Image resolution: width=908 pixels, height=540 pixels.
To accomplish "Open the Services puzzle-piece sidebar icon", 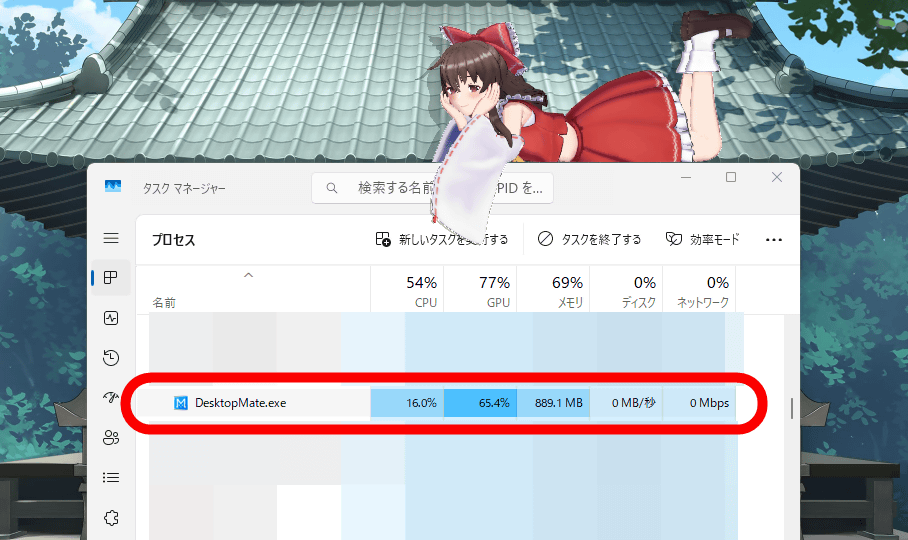I will tap(111, 518).
